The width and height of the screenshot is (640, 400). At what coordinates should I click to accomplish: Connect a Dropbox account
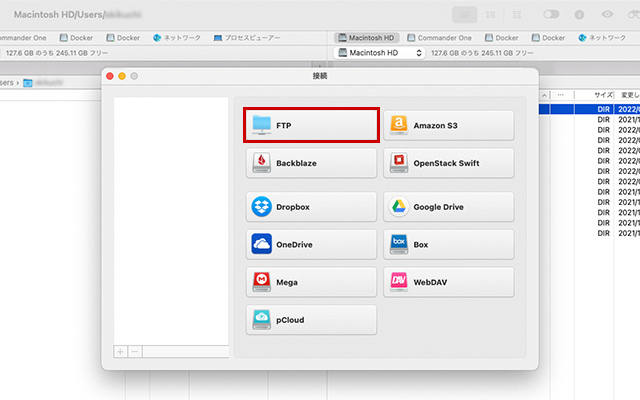[x=311, y=207]
